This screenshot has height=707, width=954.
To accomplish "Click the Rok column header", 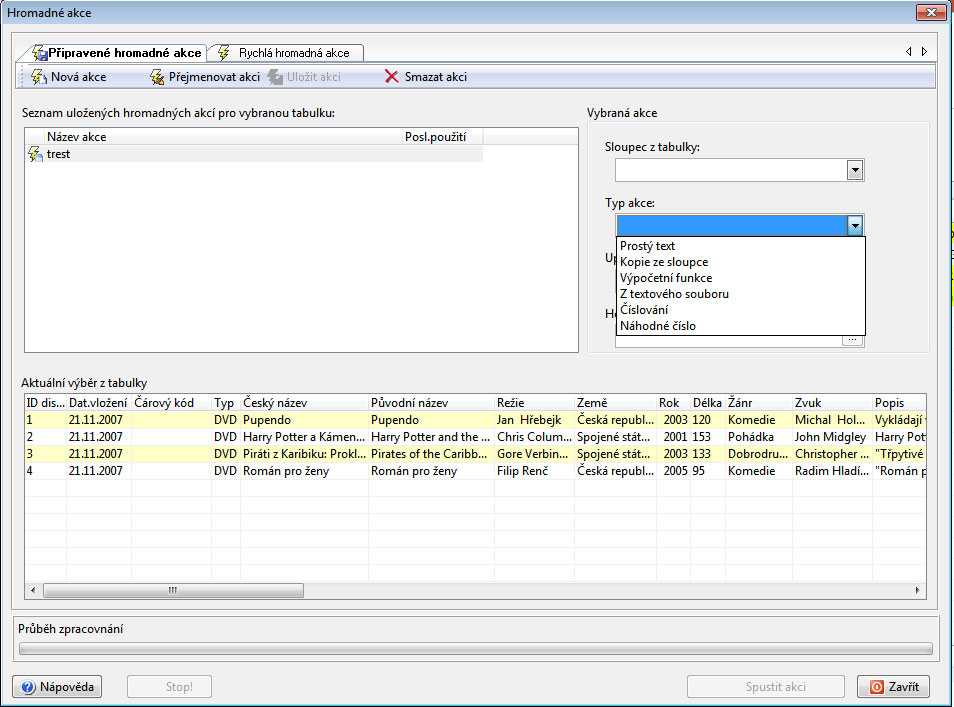I will tap(673, 403).
